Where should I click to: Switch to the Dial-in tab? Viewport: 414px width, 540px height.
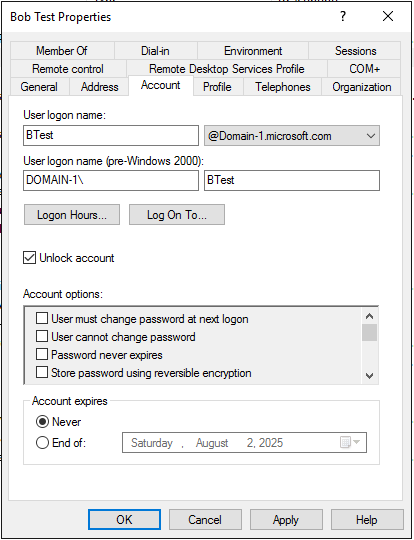(155, 51)
